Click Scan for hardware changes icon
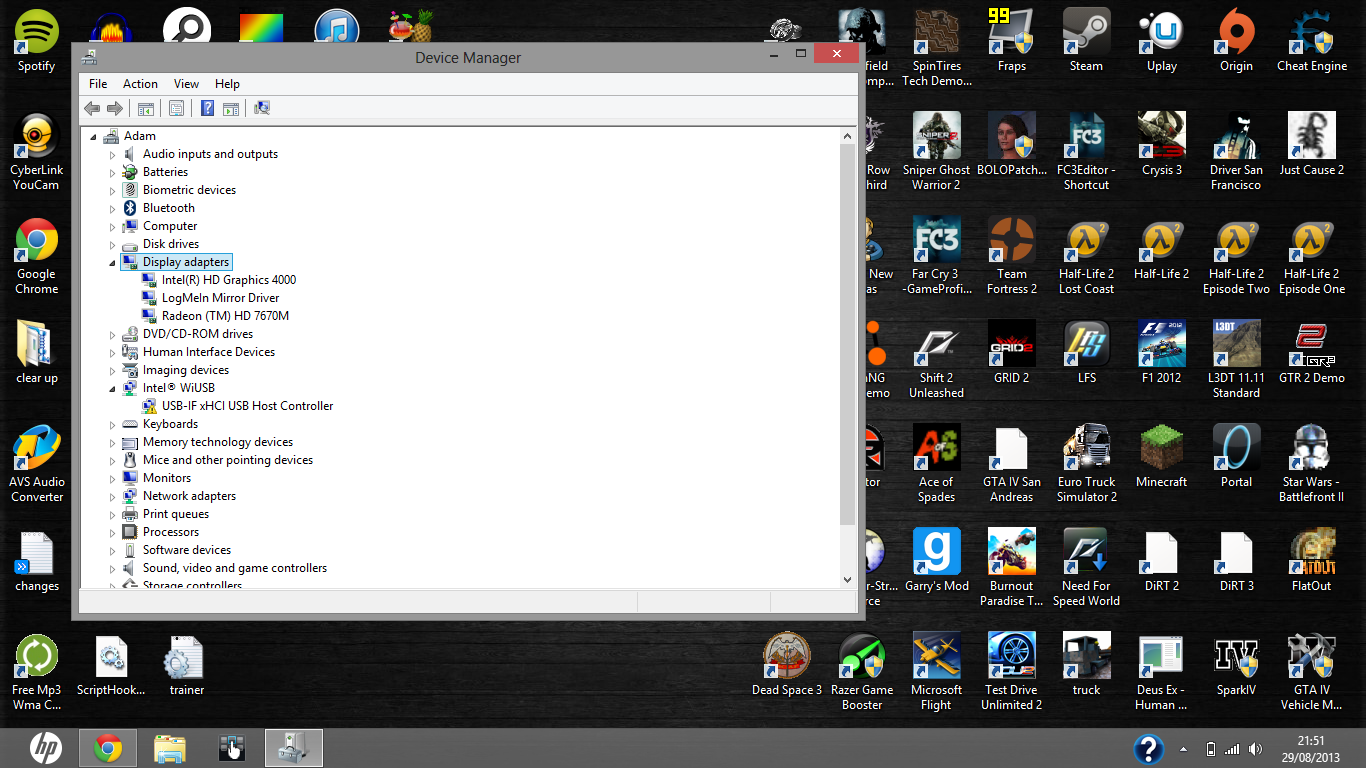Image resolution: width=1366 pixels, height=768 pixels. click(x=262, y=108)
